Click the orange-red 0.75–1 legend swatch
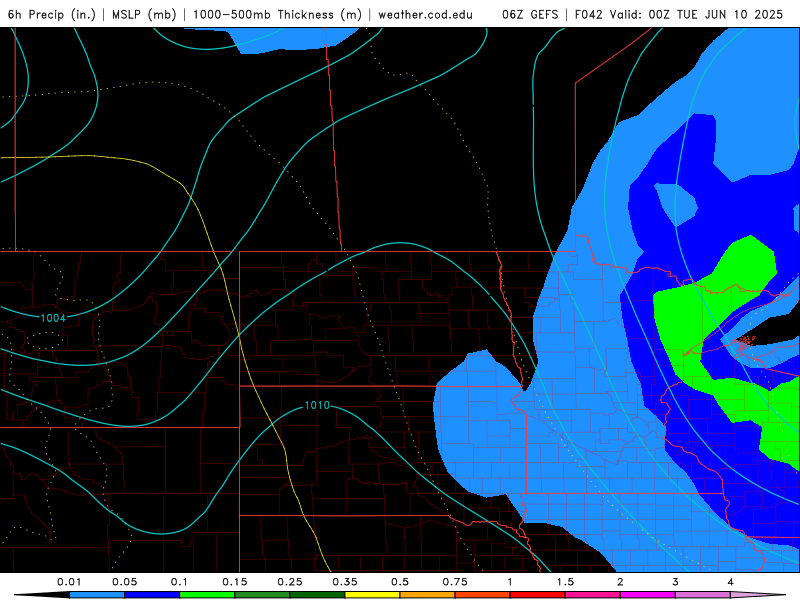 (483, 595)
